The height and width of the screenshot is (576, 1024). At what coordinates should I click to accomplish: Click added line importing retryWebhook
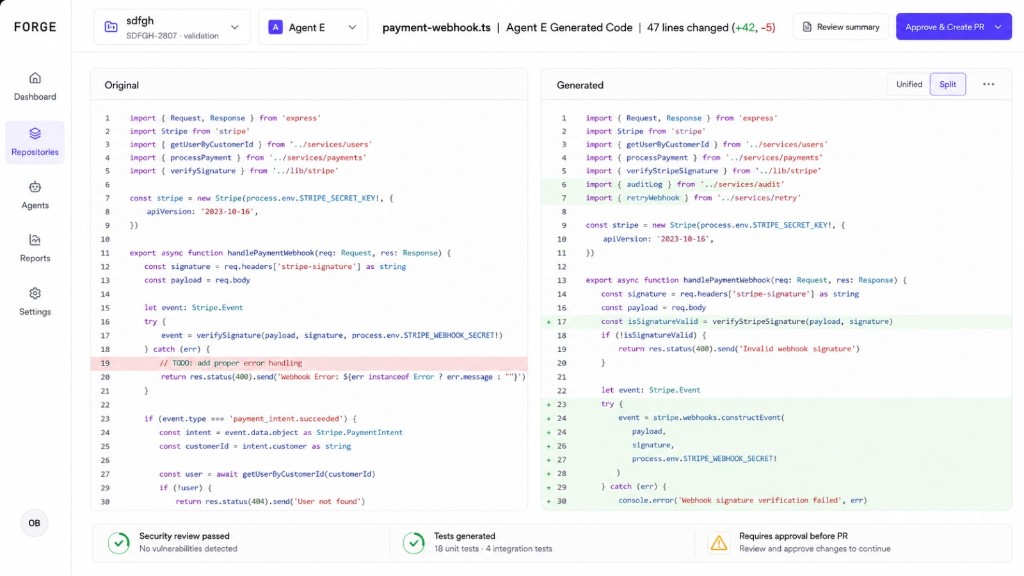[x=776, y=197]
